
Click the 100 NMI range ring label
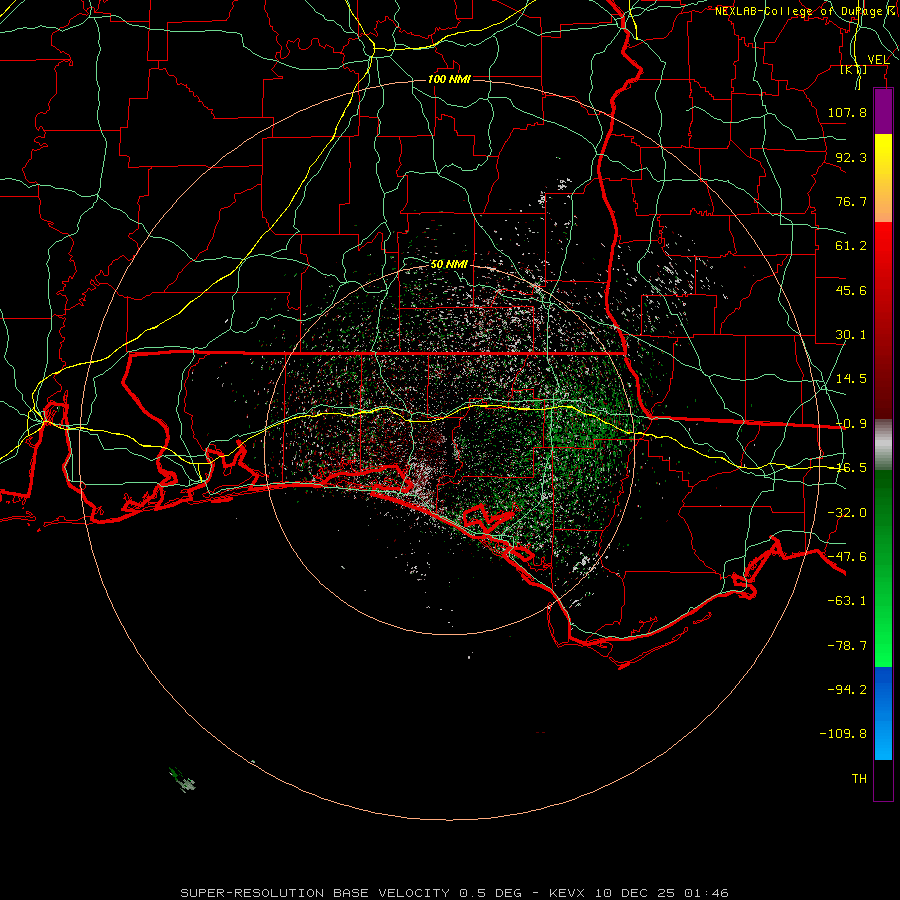449,79
